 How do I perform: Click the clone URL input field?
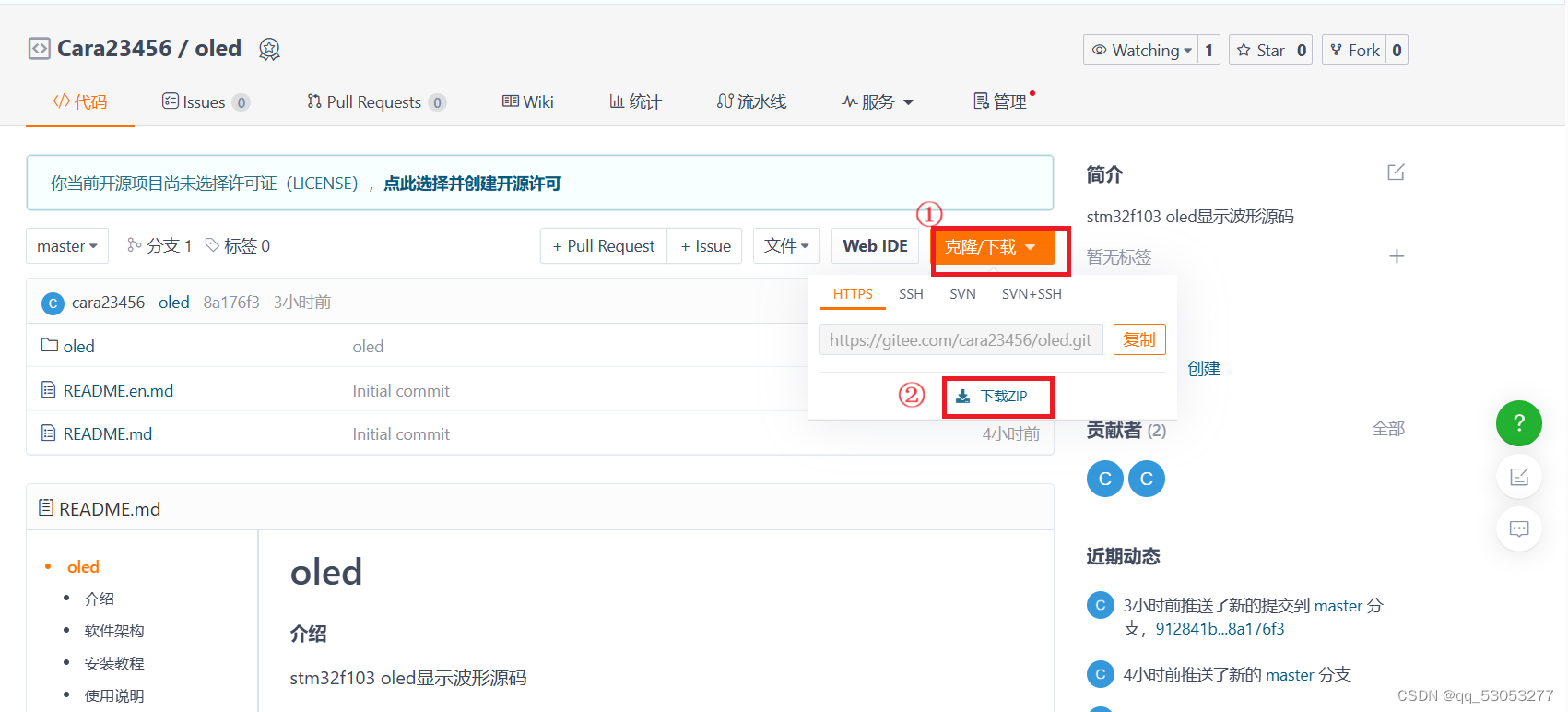[961, 339]
